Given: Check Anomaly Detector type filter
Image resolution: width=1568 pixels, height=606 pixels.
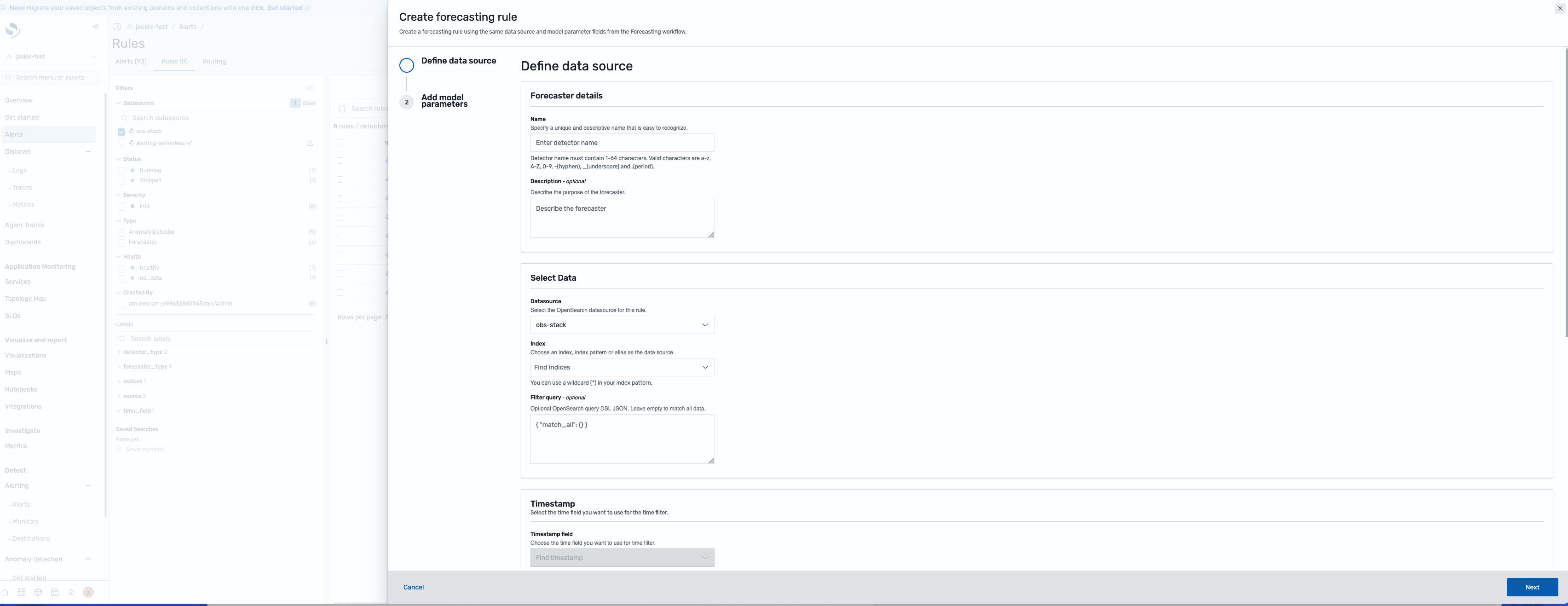Looking at the screenshot, I should pyautogui.click(x=121, y=232).
